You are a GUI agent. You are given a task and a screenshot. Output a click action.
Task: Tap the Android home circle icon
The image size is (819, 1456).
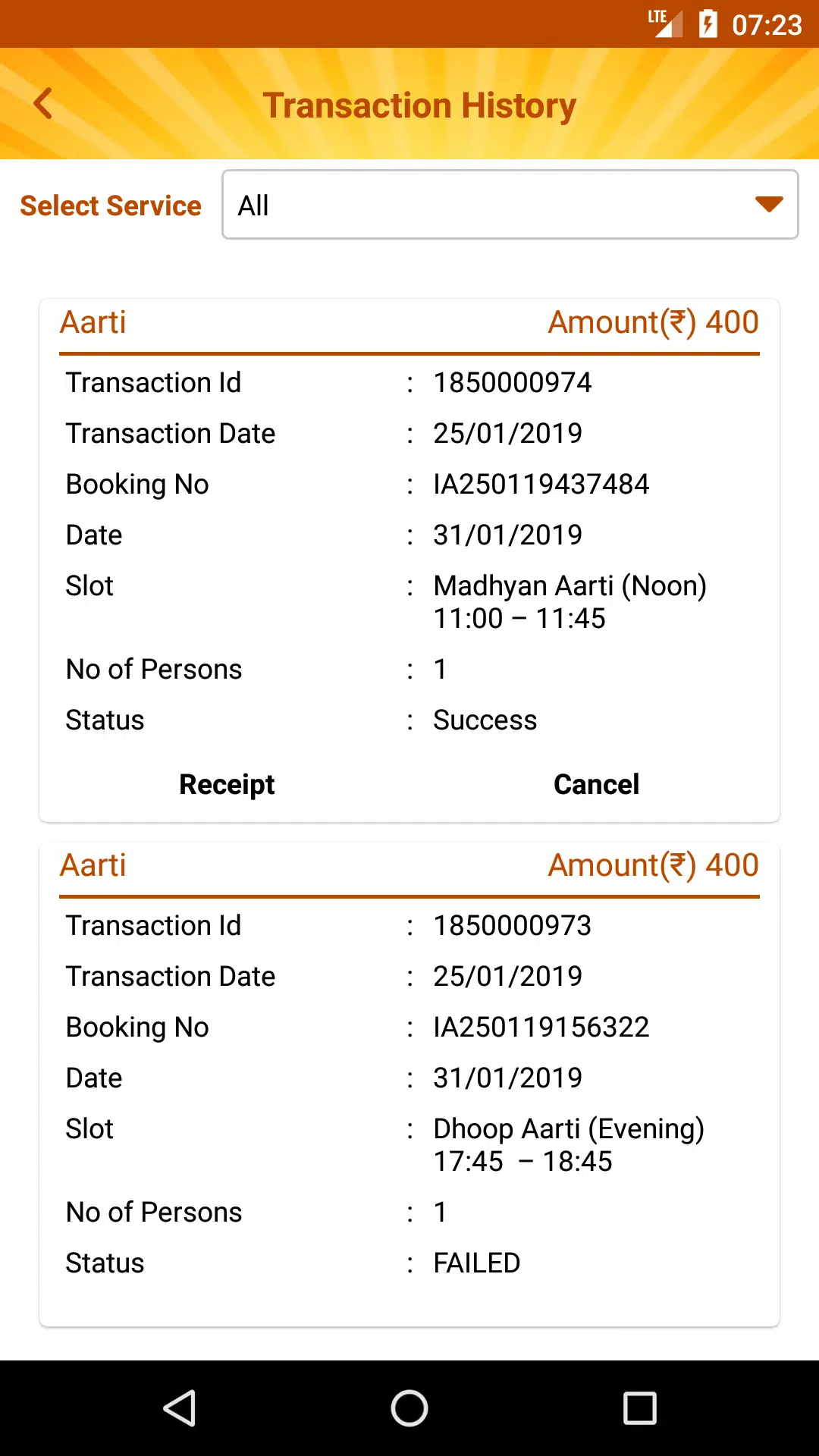[x=409, y=1408]
